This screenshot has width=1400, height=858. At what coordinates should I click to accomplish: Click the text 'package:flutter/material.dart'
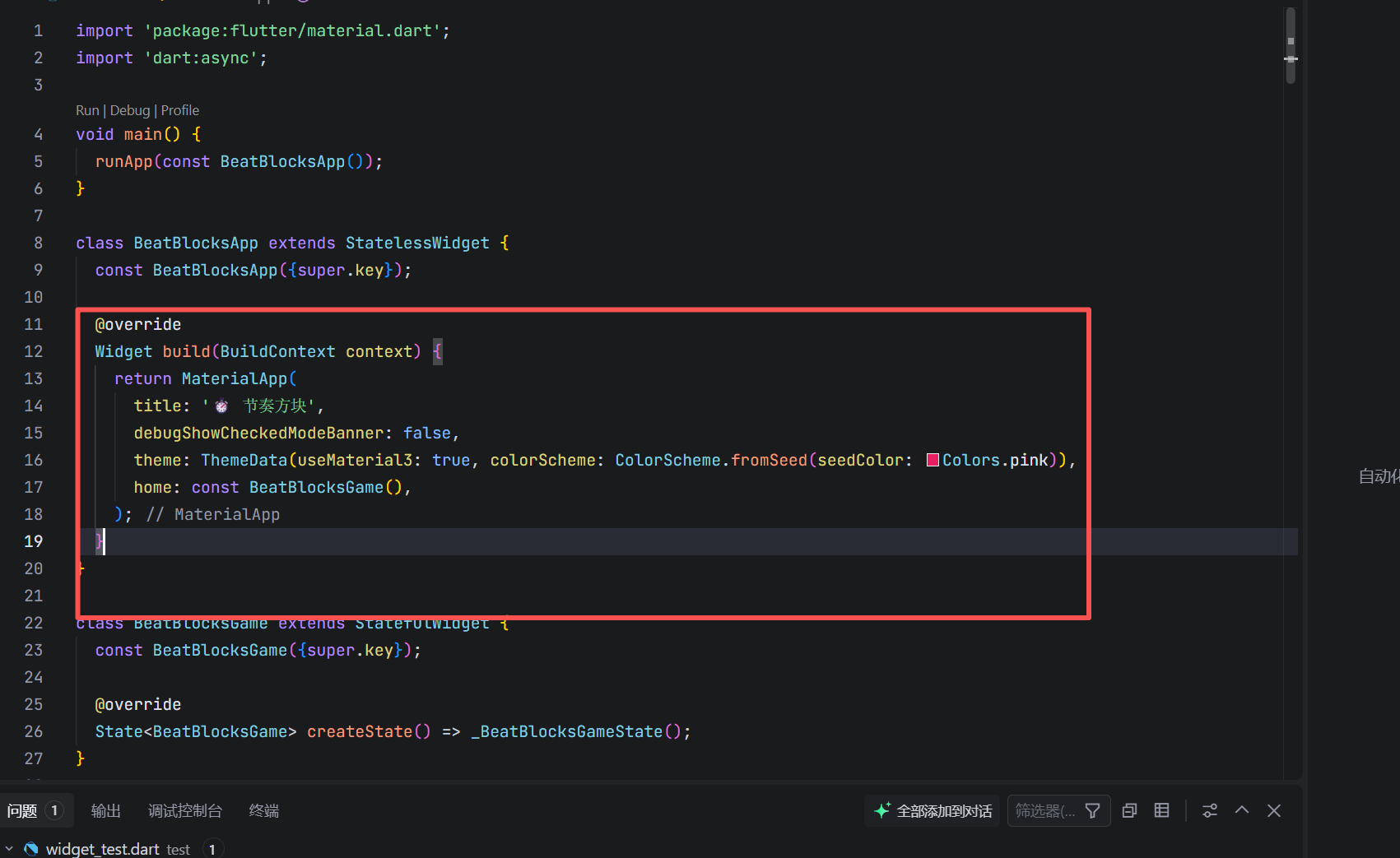pos(292,30)
